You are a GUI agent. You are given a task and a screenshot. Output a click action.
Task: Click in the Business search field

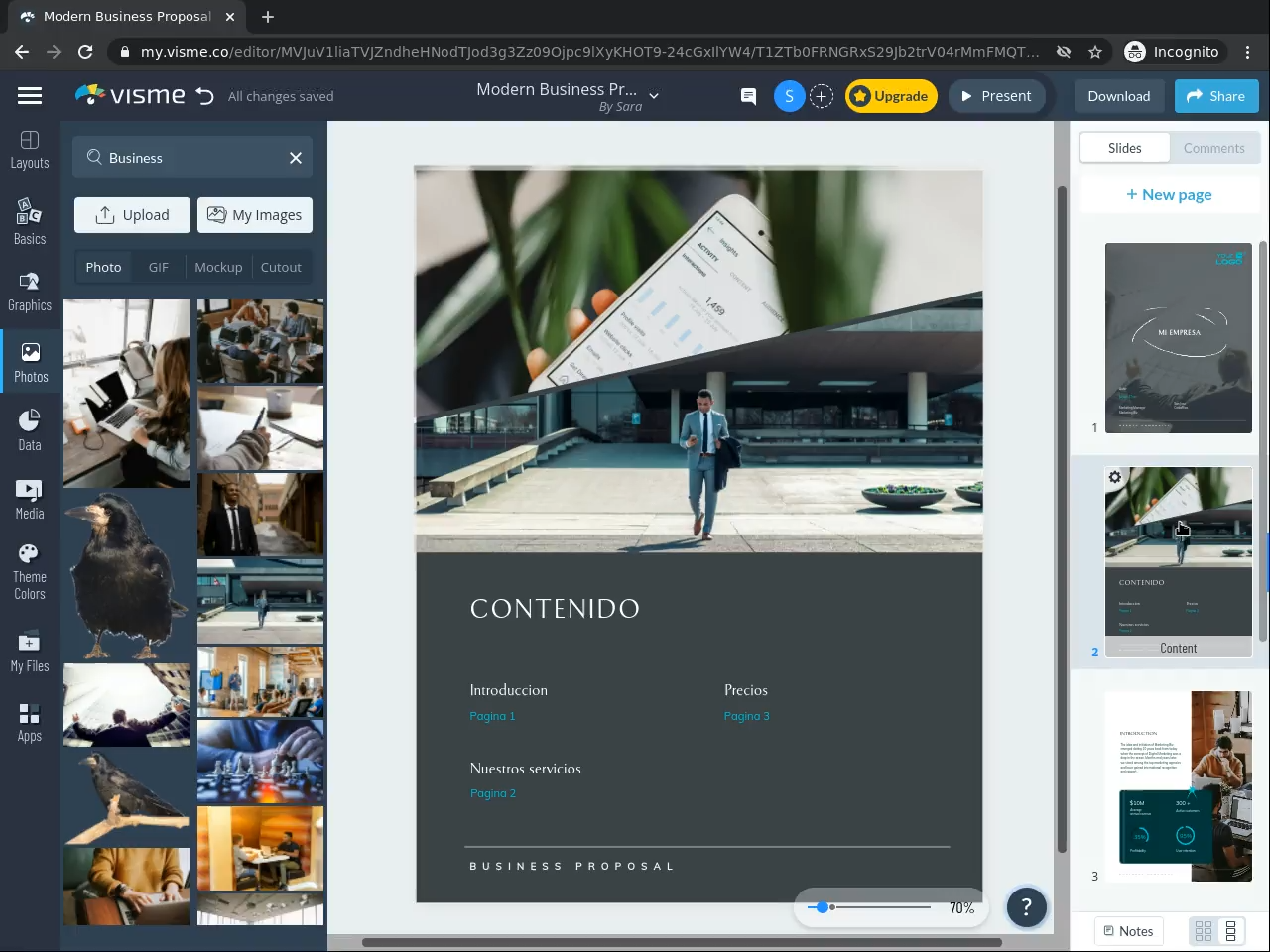coord(192,158)
